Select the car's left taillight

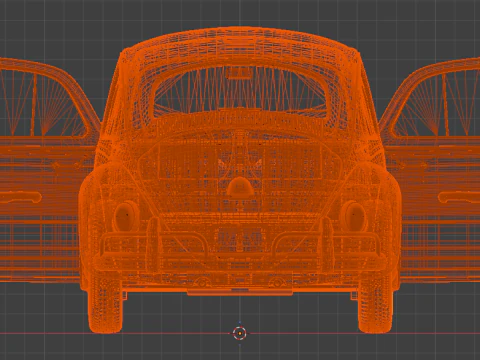[126, 215]
